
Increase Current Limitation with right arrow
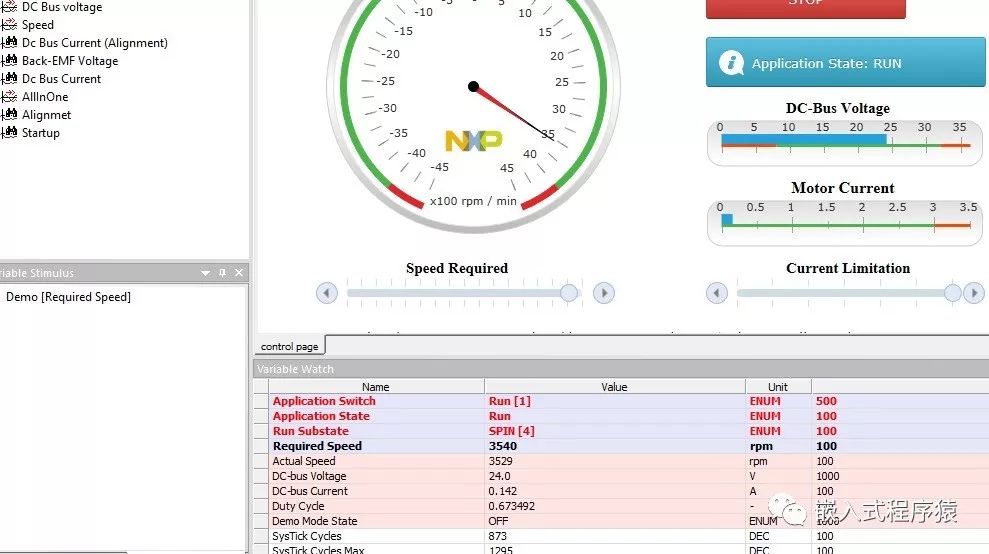point(974,293)
